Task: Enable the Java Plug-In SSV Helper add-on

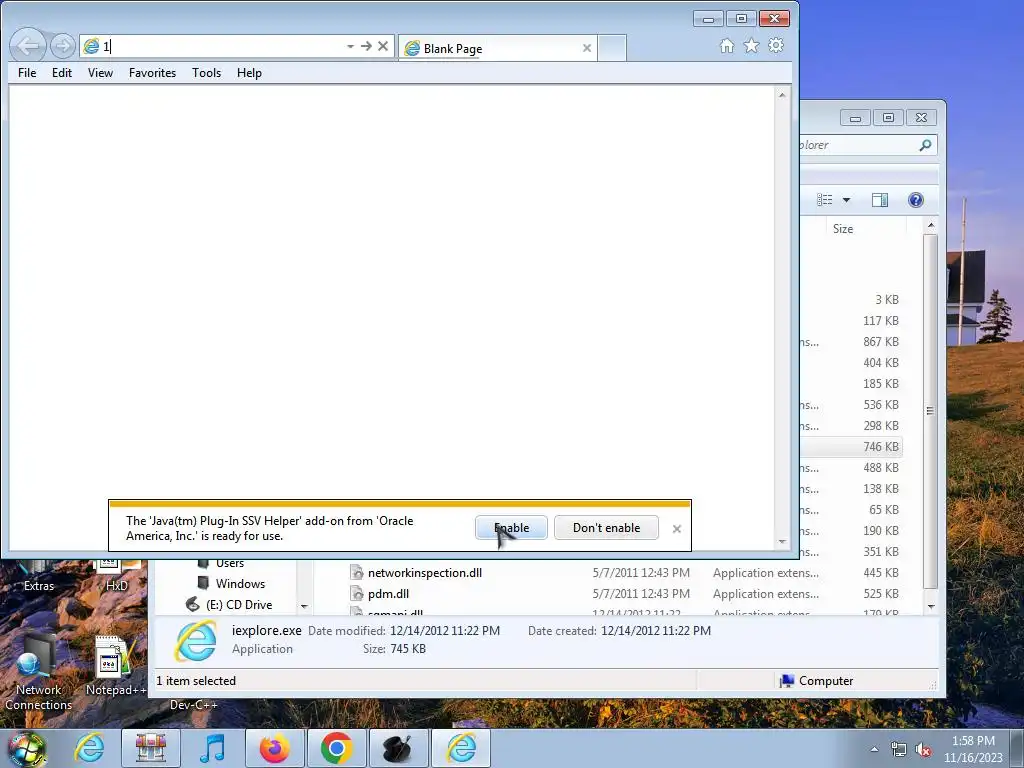Action: tap(511, 528)
